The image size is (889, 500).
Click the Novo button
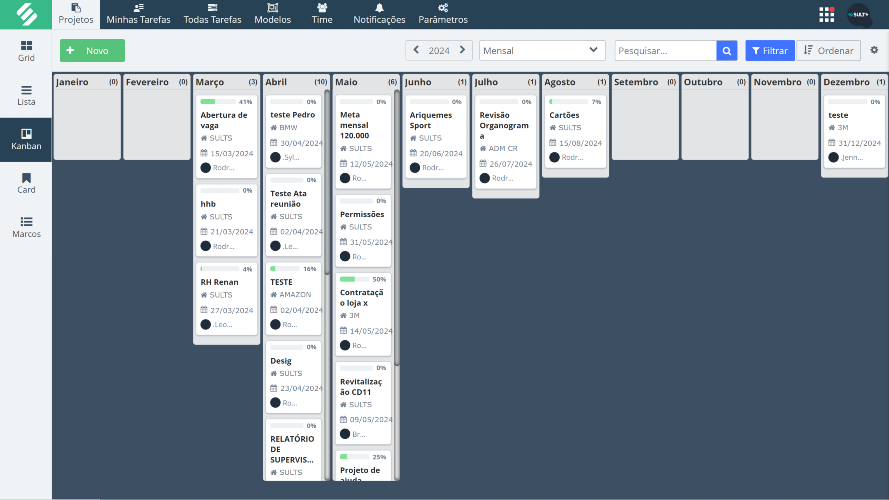pyautogui.click(x=92, y=50)
